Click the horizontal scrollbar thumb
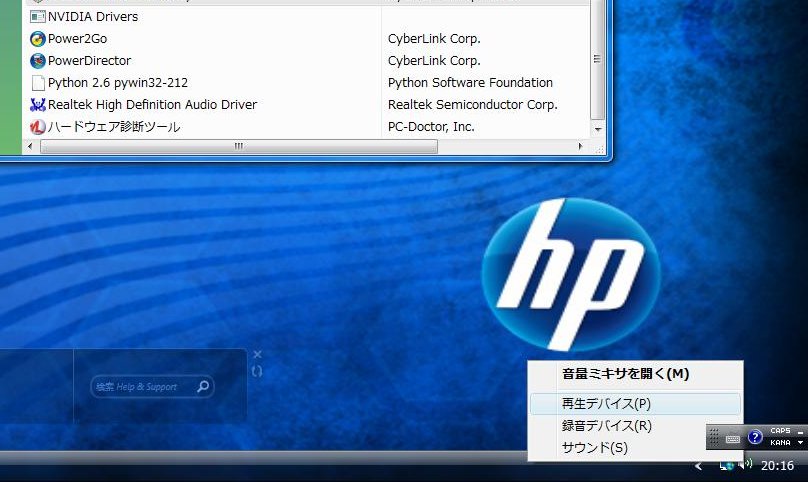 tap(239, 146)
